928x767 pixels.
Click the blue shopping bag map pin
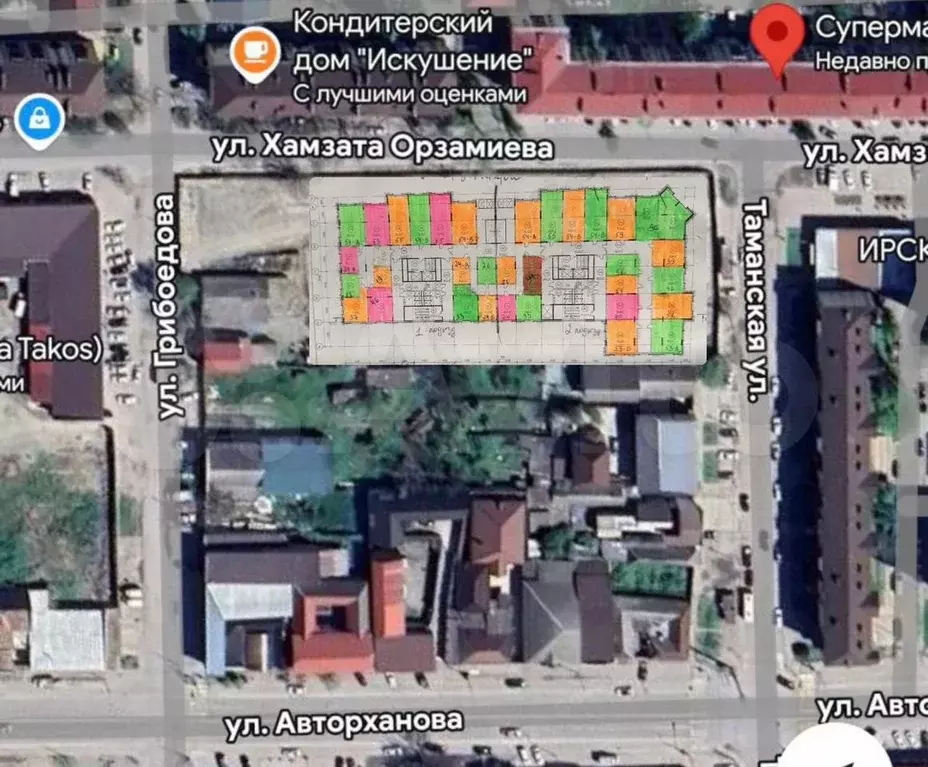point(39,121)
